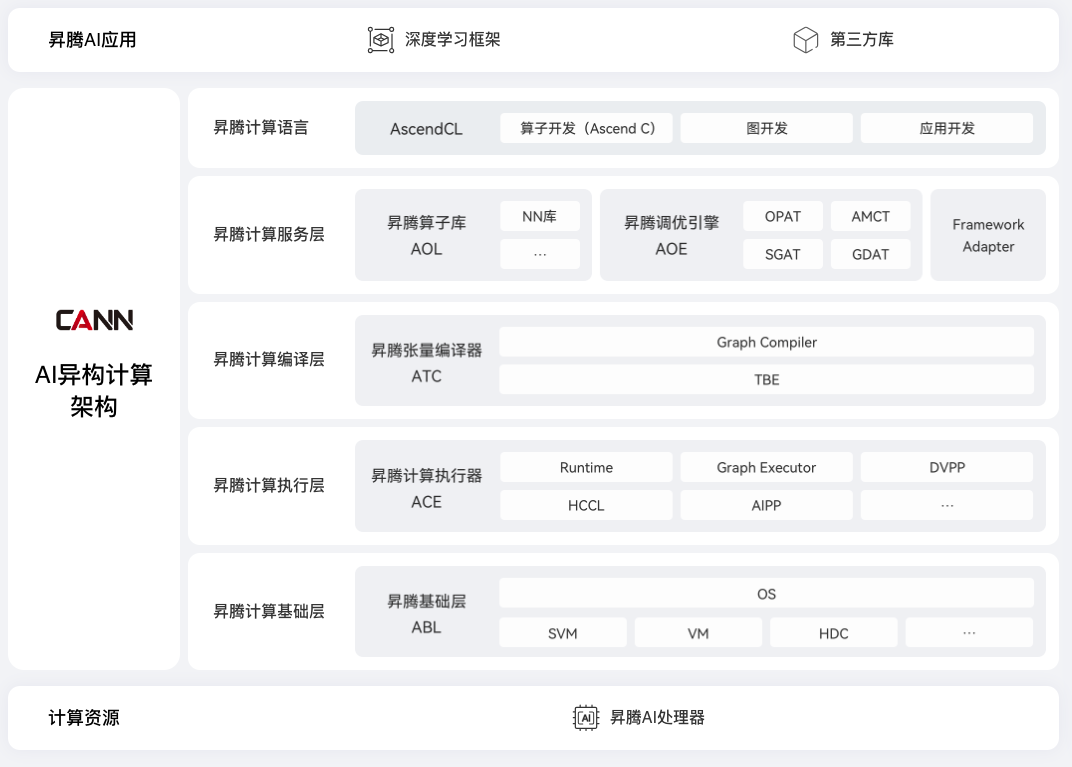Image resolution: width=1072 pixels, height=767 pixels.
Task: Click the 昇腾AI应用 heading
Action: [92, 40]
